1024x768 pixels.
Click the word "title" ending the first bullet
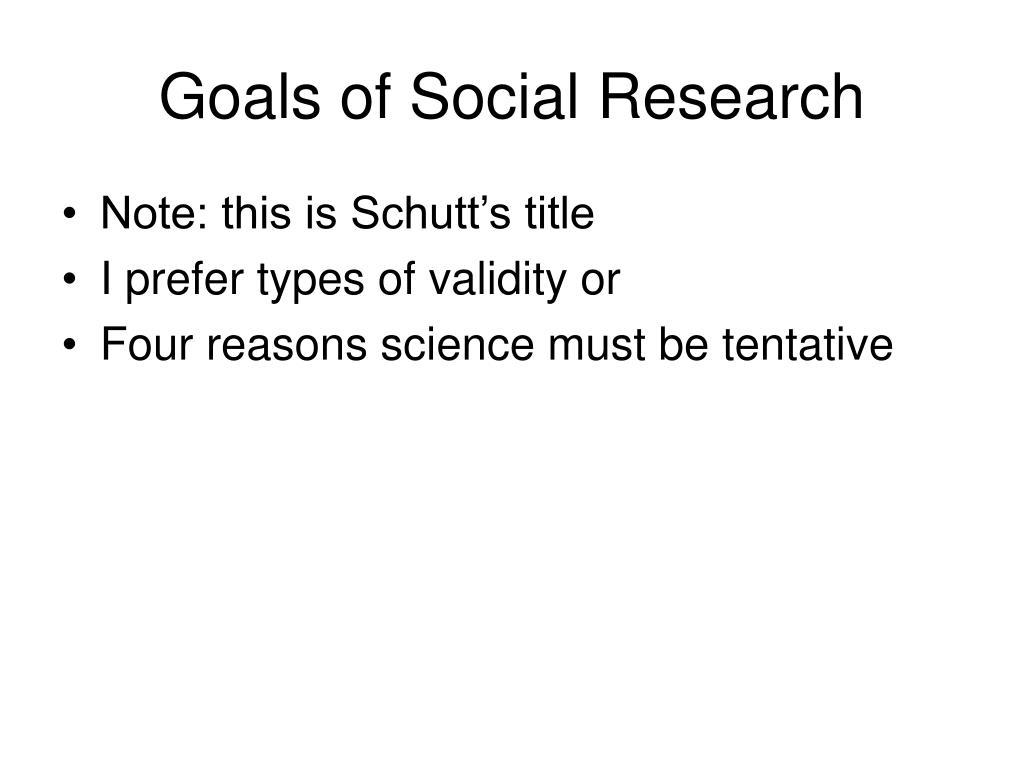pyautogui.click(x=560, y=214)
